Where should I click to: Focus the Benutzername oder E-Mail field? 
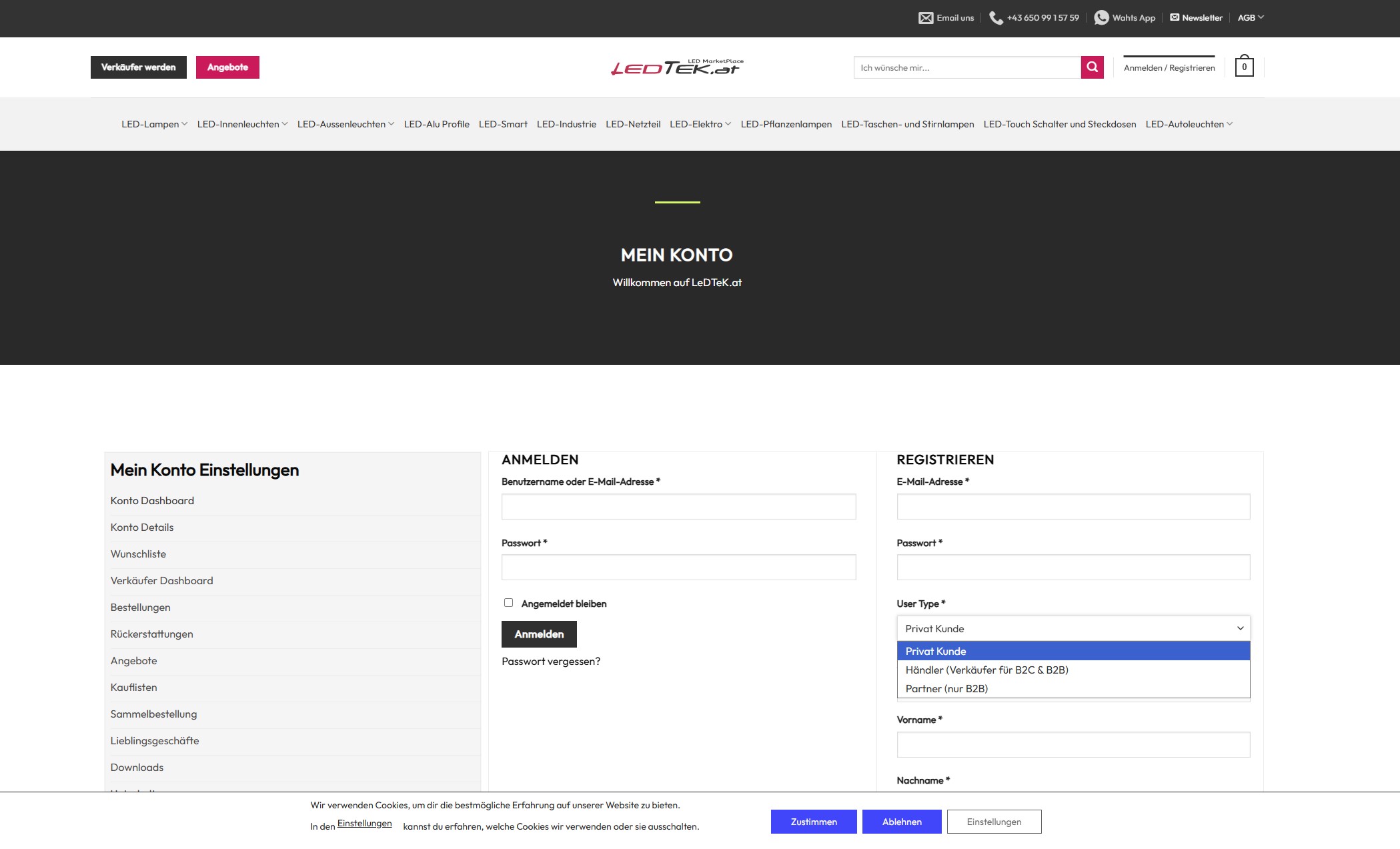point(678,507)
